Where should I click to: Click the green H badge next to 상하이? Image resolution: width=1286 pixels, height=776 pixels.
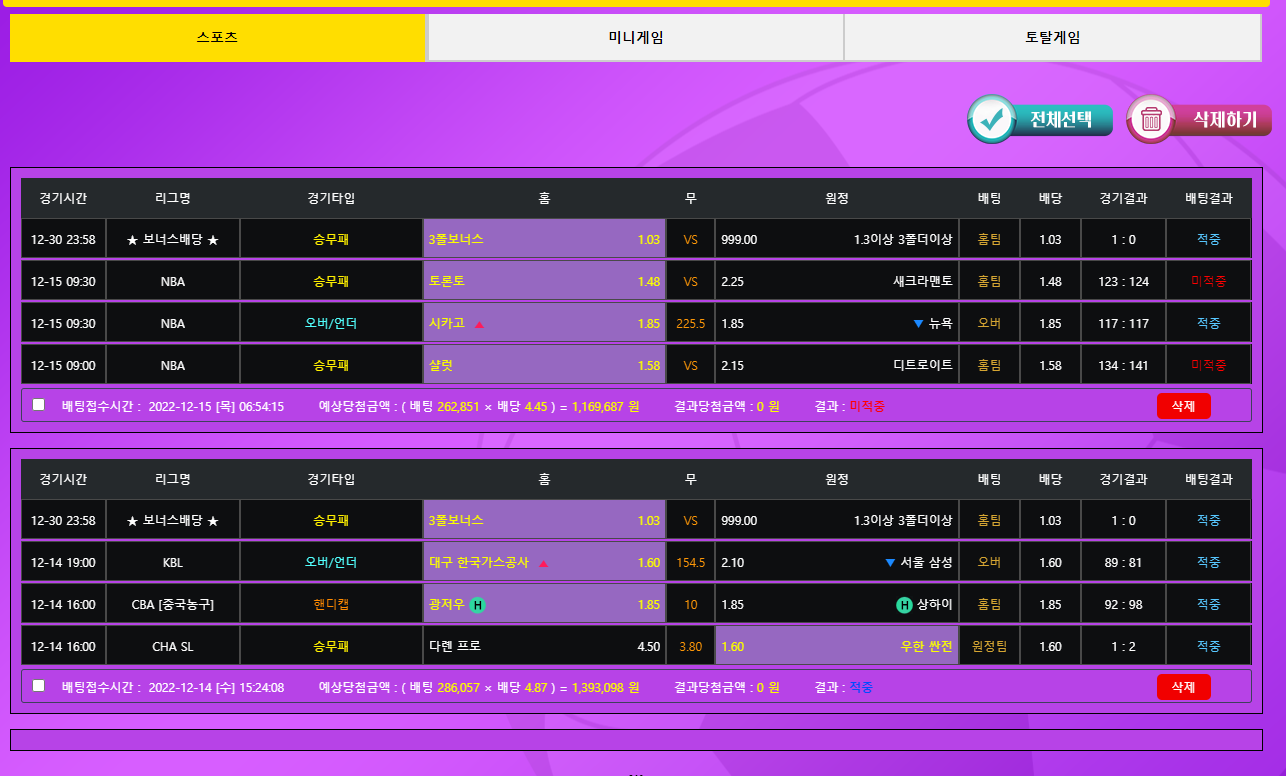904,605
